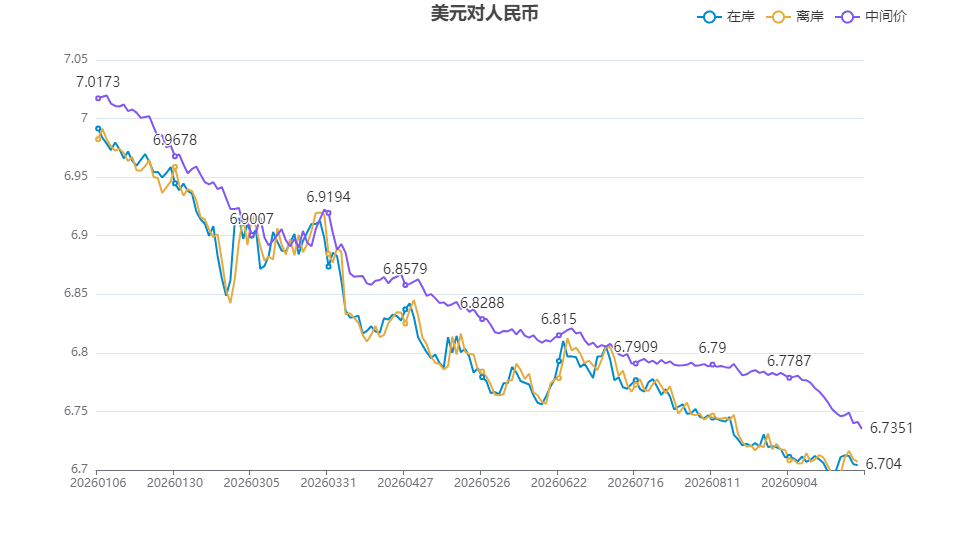Image resolution: width=960 pixels, height=540 pixels.
Task: Click the 6.7351 end value label
Action: 891,428
